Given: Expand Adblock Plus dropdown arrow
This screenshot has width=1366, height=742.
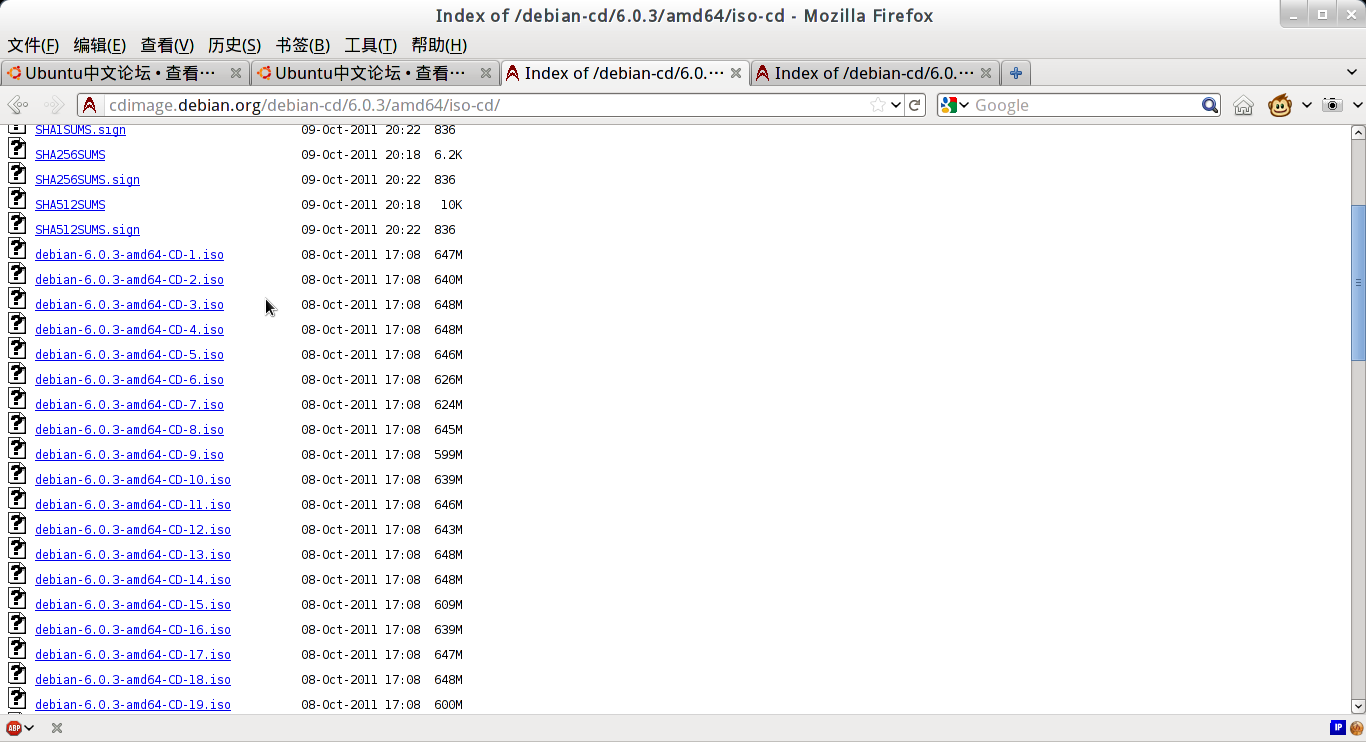Looking at the screenshot, I should (x=29, y=728).
